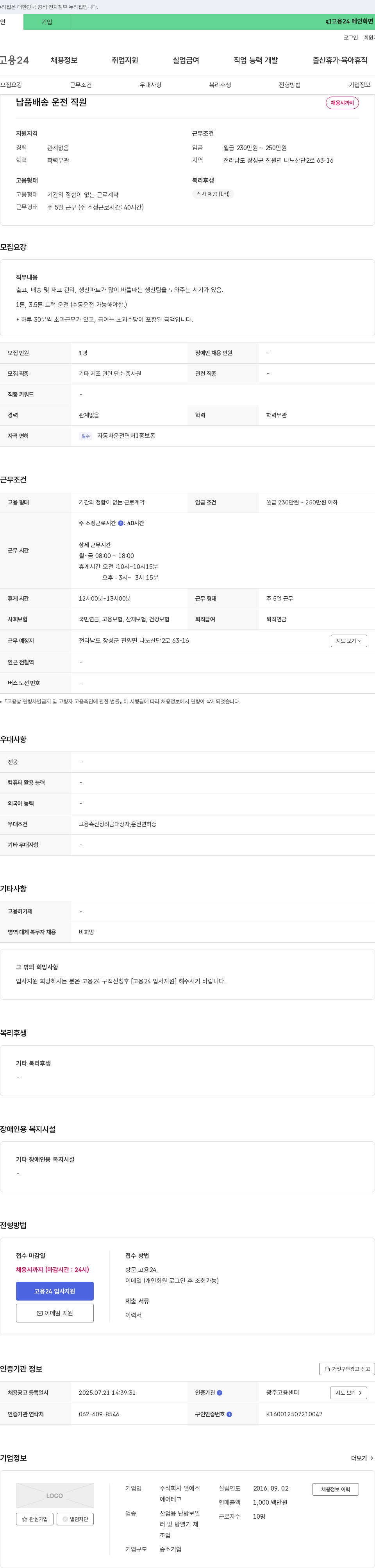This screenshot has height=1568, width=375.
Task: Click the block icon in 열람차단
Action: [65, 1519]
